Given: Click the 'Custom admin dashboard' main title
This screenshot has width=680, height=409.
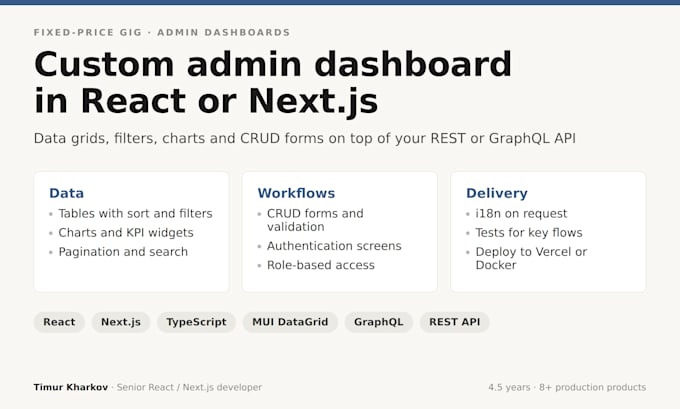Looking at the screenshot, I should click(x=273, y=82).
